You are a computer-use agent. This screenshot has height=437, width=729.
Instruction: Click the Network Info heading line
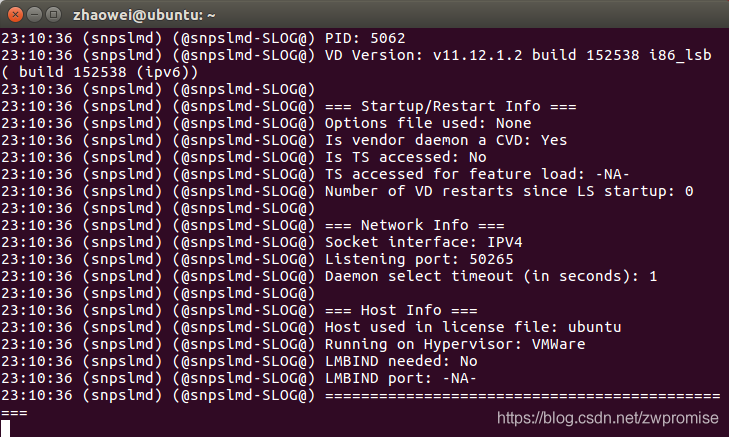[x=415, y=225]
